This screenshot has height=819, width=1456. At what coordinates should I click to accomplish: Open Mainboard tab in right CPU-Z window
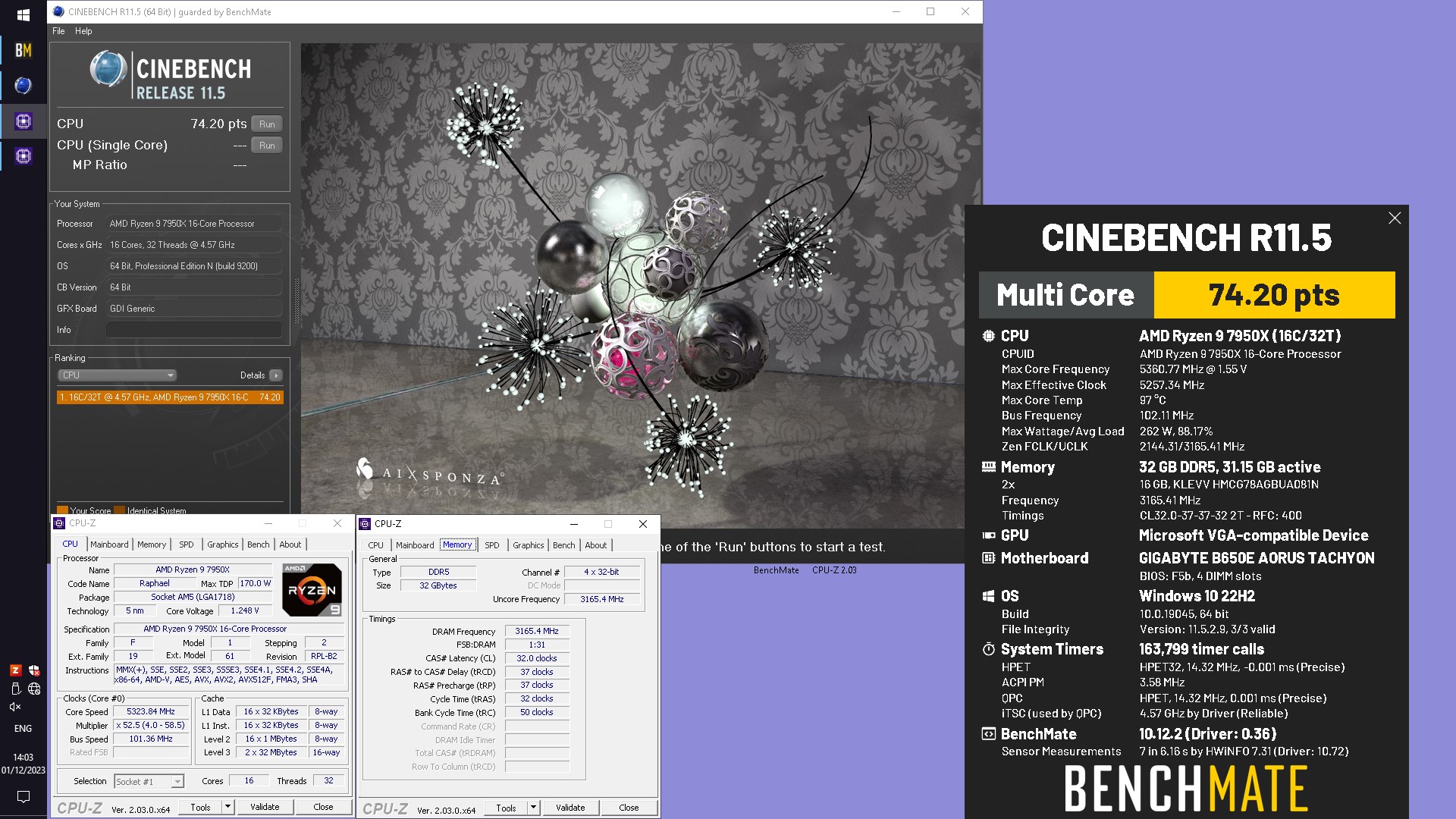pos(415,545)
